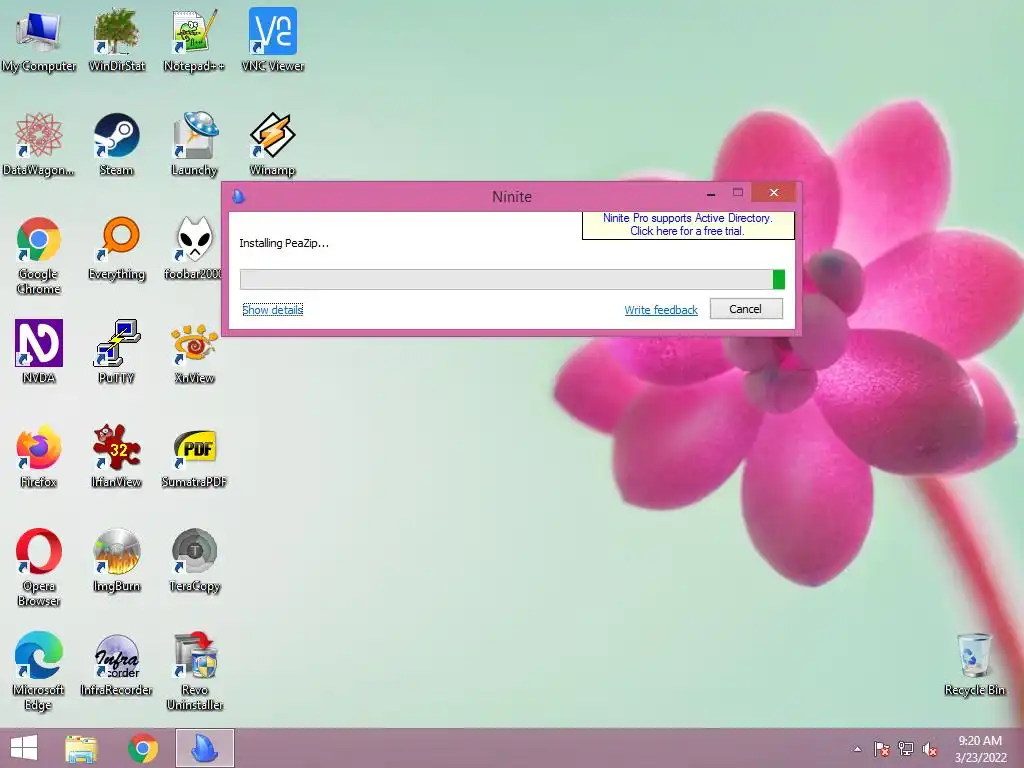The width and height of the screenshot is (1024, 768).
Task: Launch Winamp from the desktop
Action: tap(272, 144)
